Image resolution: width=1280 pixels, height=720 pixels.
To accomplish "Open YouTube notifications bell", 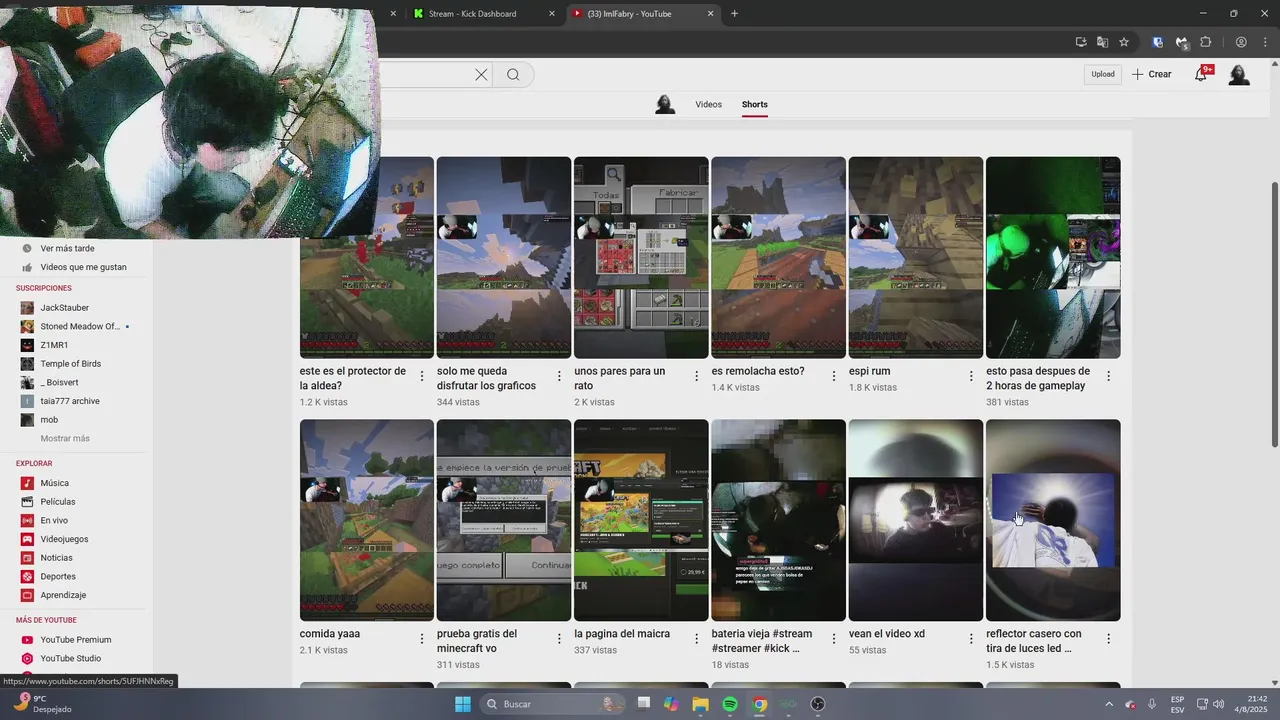I will 1201,74.
